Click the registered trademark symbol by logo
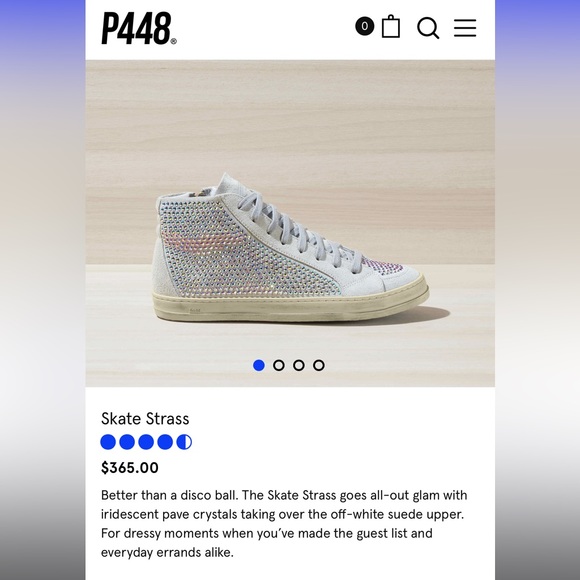 (x=174, y=41)
